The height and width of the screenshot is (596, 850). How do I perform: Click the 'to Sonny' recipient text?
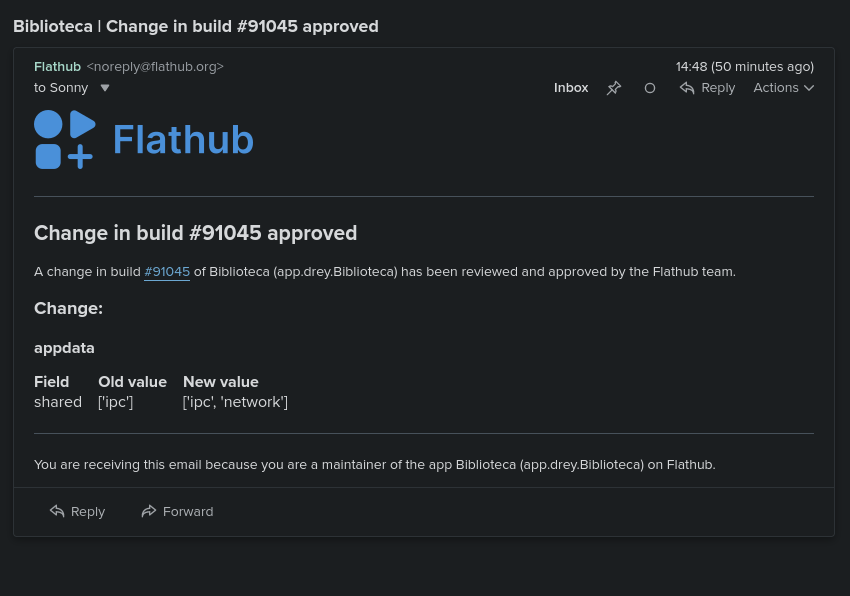[61, 88]
